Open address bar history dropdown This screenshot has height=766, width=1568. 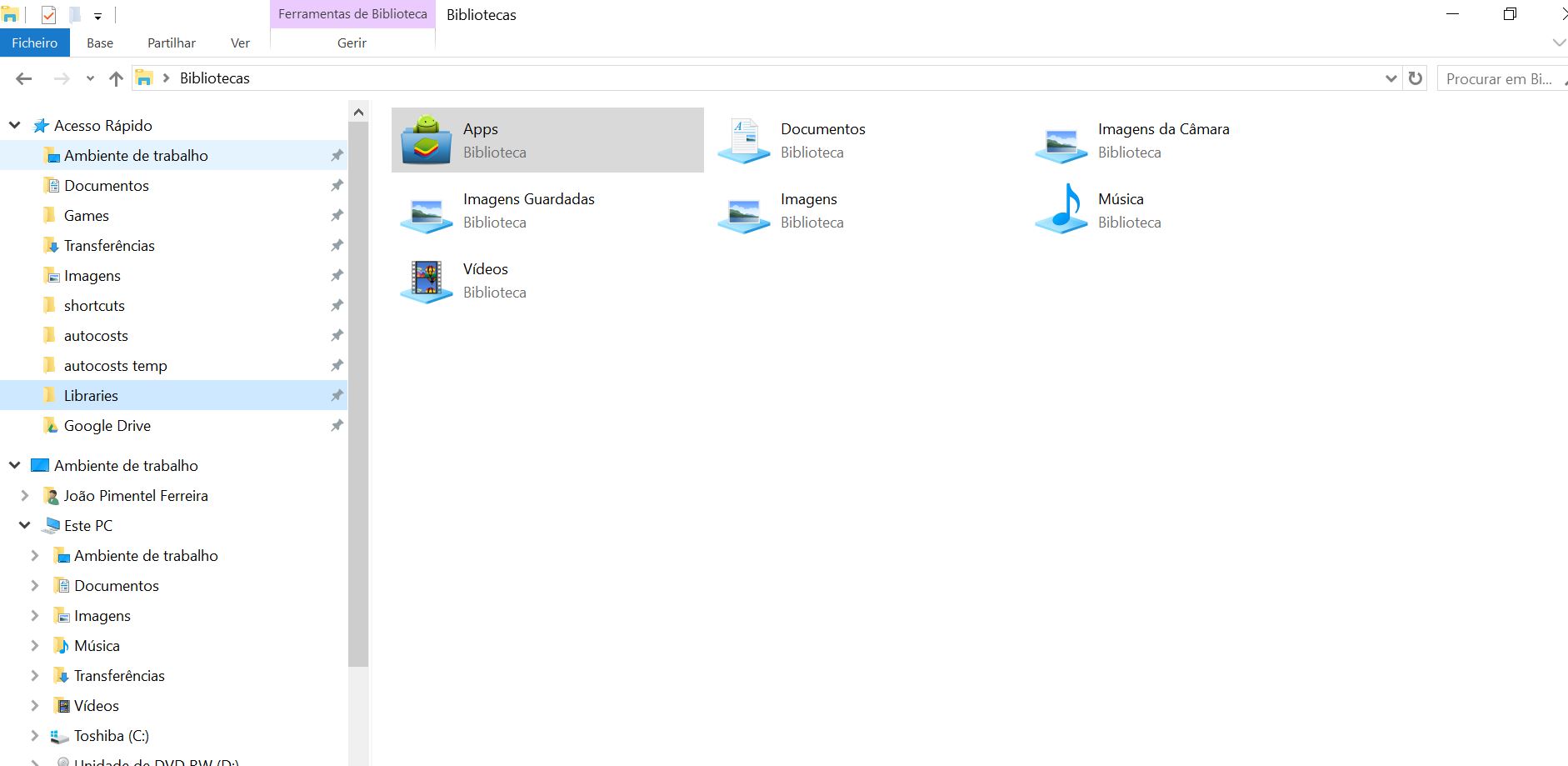coord(1391,78)
